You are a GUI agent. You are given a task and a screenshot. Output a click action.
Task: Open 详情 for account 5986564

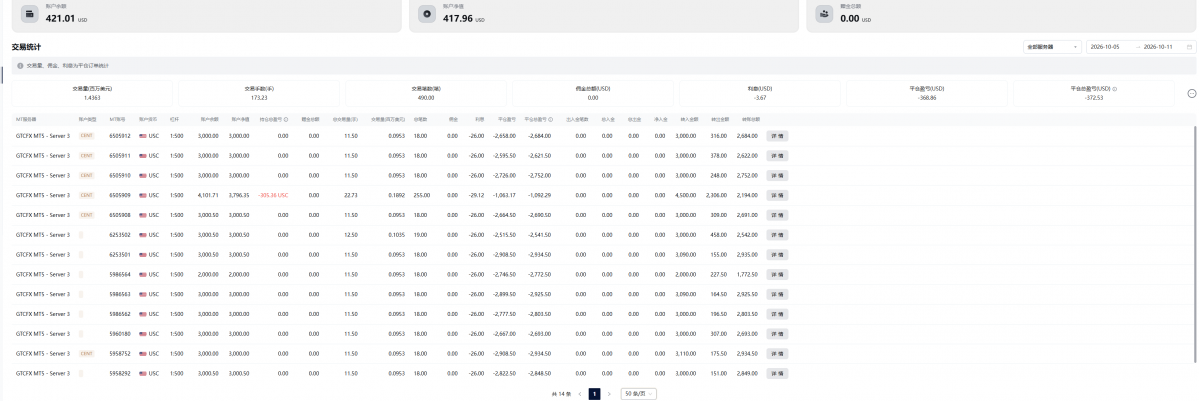[x=778, y=274]
